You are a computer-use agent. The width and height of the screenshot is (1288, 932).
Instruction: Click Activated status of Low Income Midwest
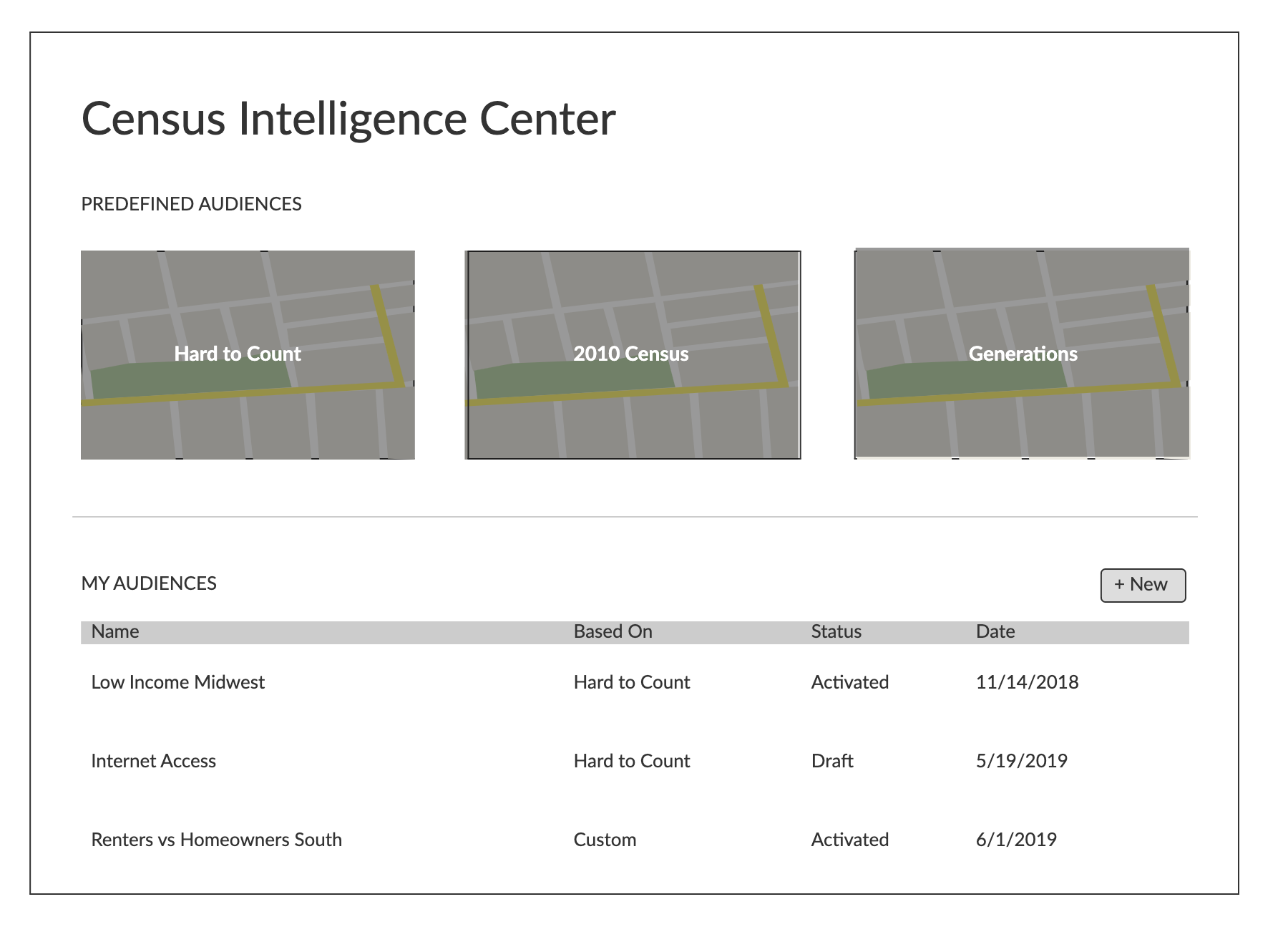point(850,682)
